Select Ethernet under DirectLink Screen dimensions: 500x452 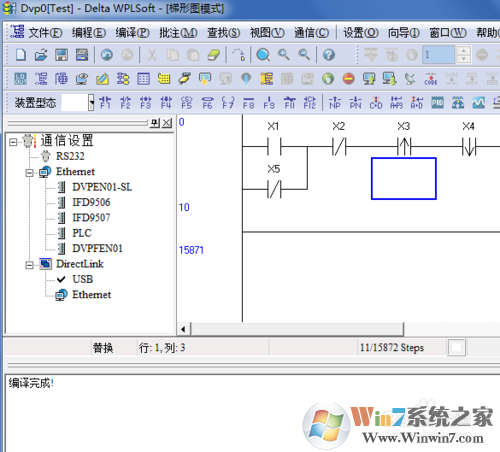click(x=92, y=295)
